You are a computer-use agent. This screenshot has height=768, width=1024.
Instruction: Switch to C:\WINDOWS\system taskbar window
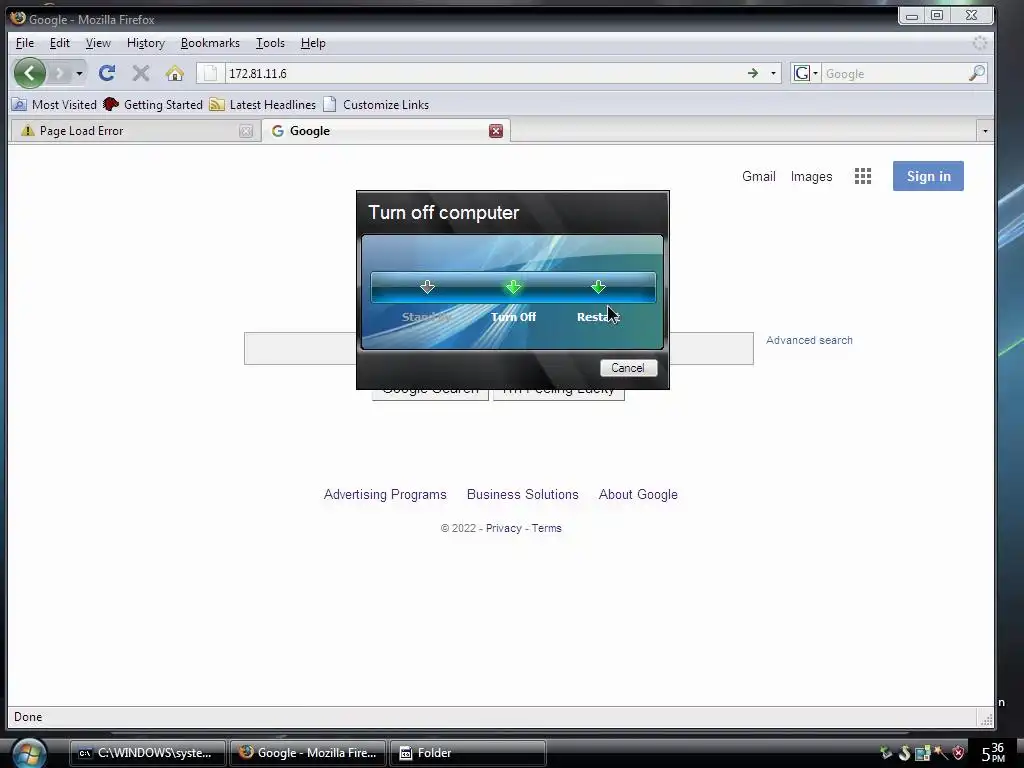148,753
